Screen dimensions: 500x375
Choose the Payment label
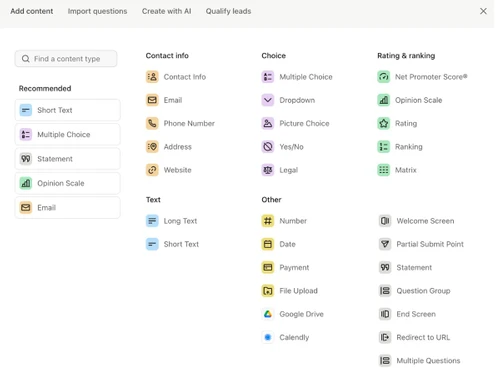[x=294, y=268]
